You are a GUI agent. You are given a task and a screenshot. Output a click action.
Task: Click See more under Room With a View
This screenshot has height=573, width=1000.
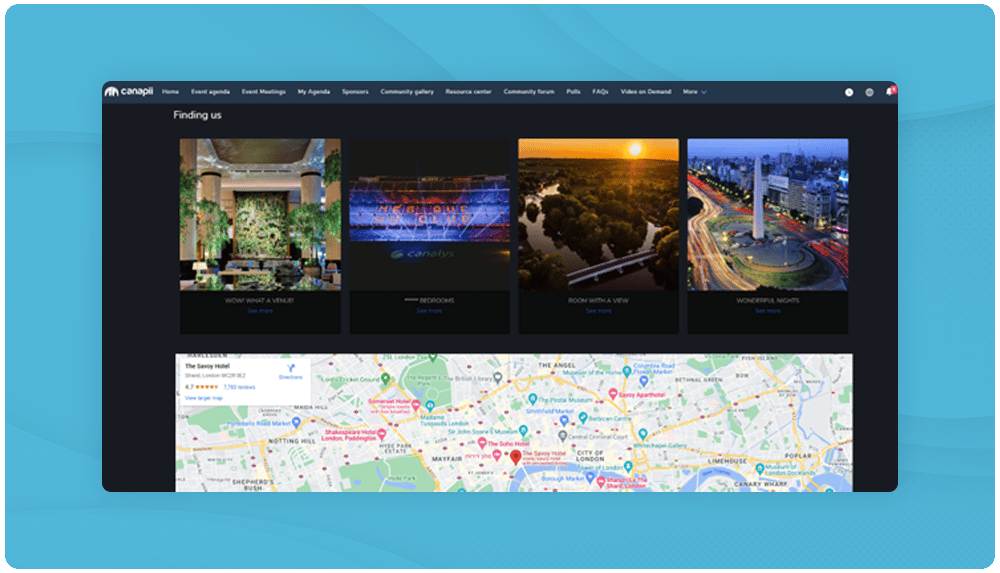pos(598,311)
